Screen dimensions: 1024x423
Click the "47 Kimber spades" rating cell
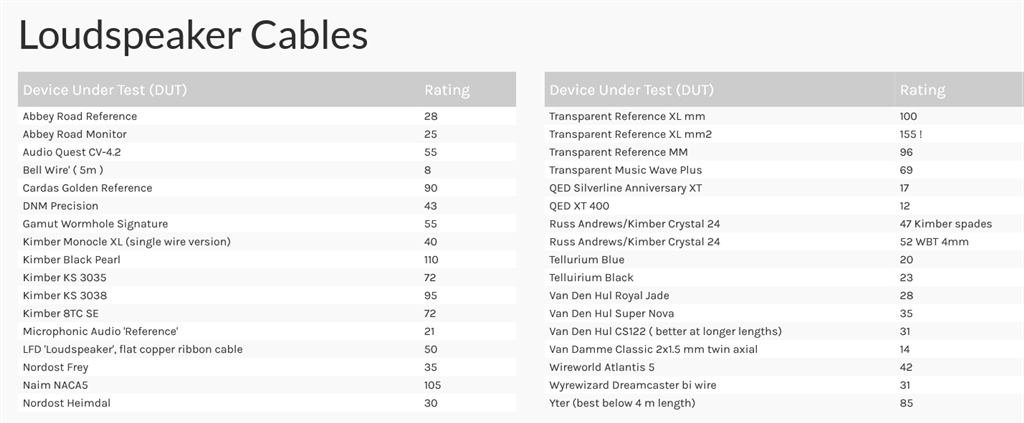coord(941,224)
